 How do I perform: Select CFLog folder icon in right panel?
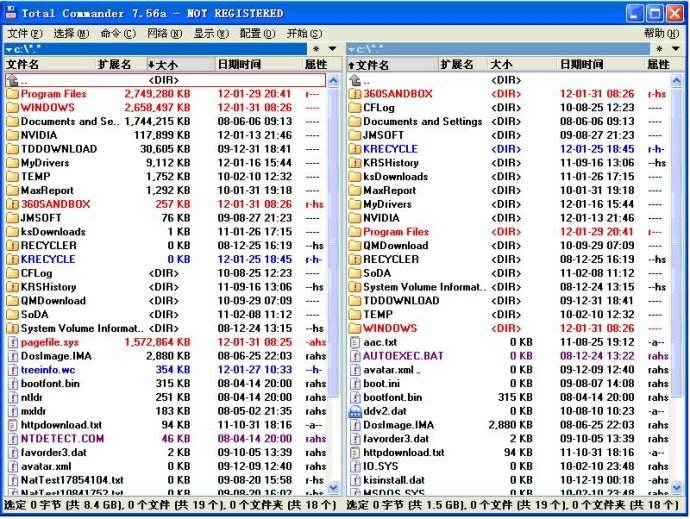tap(355, 108)
